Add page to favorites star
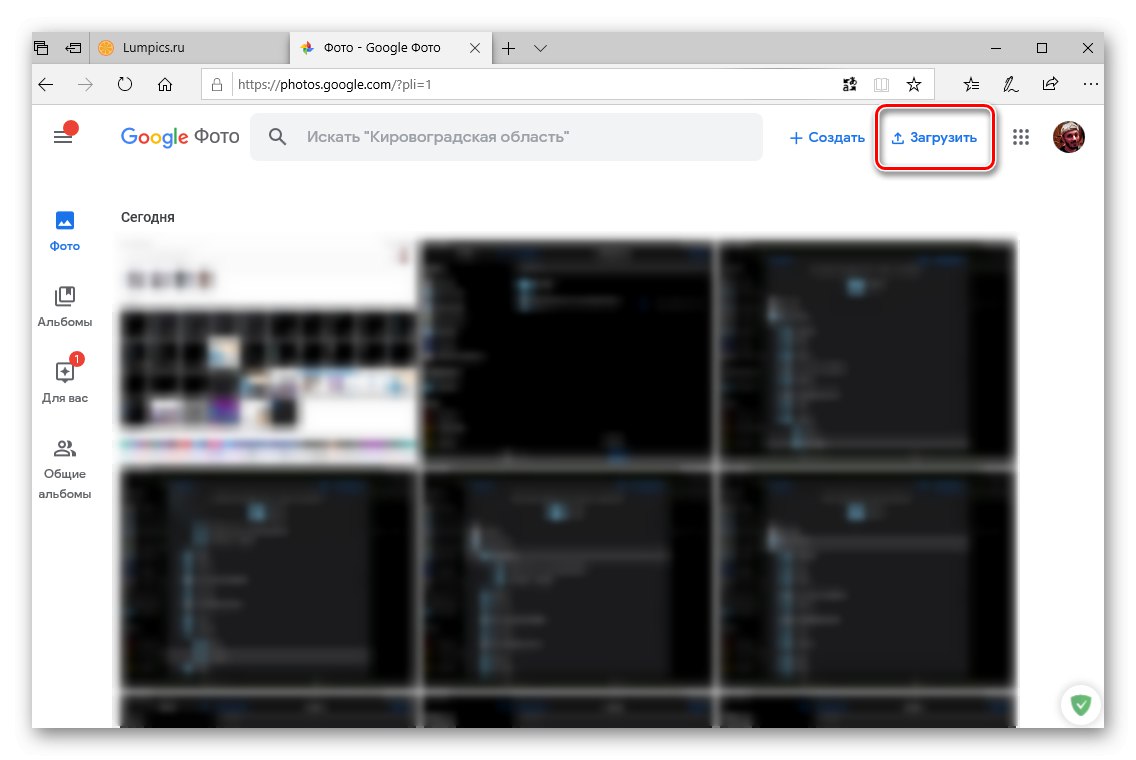The height and width of the screenshot is (760, 1136). (914, 85)
